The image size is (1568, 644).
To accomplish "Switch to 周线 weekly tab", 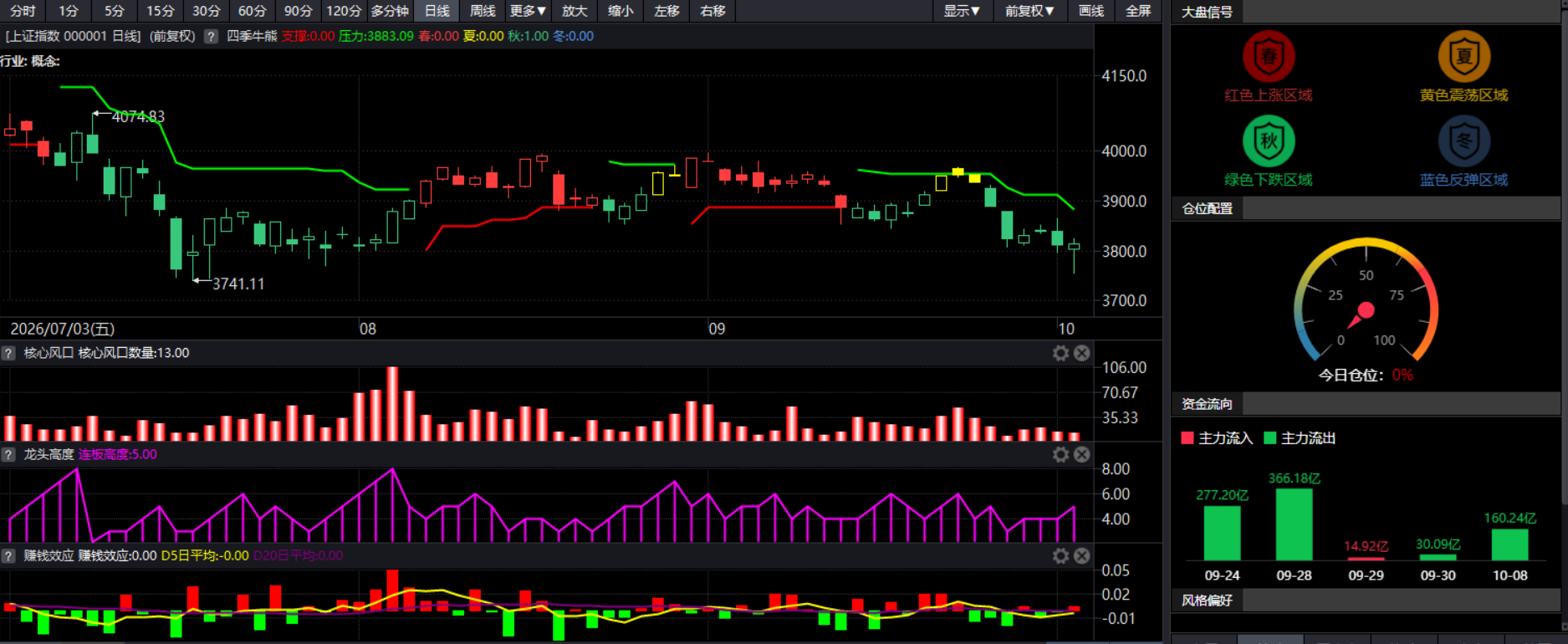I will (x=483, y=11).
